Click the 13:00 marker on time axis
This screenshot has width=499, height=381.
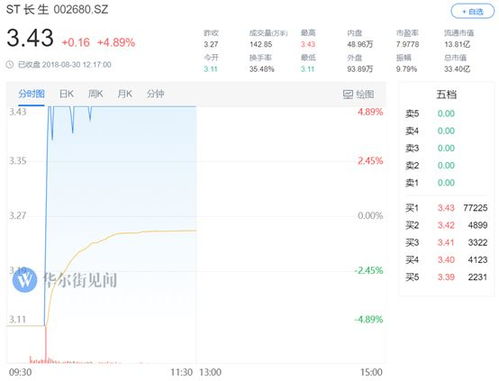click(x=210, y=372)
